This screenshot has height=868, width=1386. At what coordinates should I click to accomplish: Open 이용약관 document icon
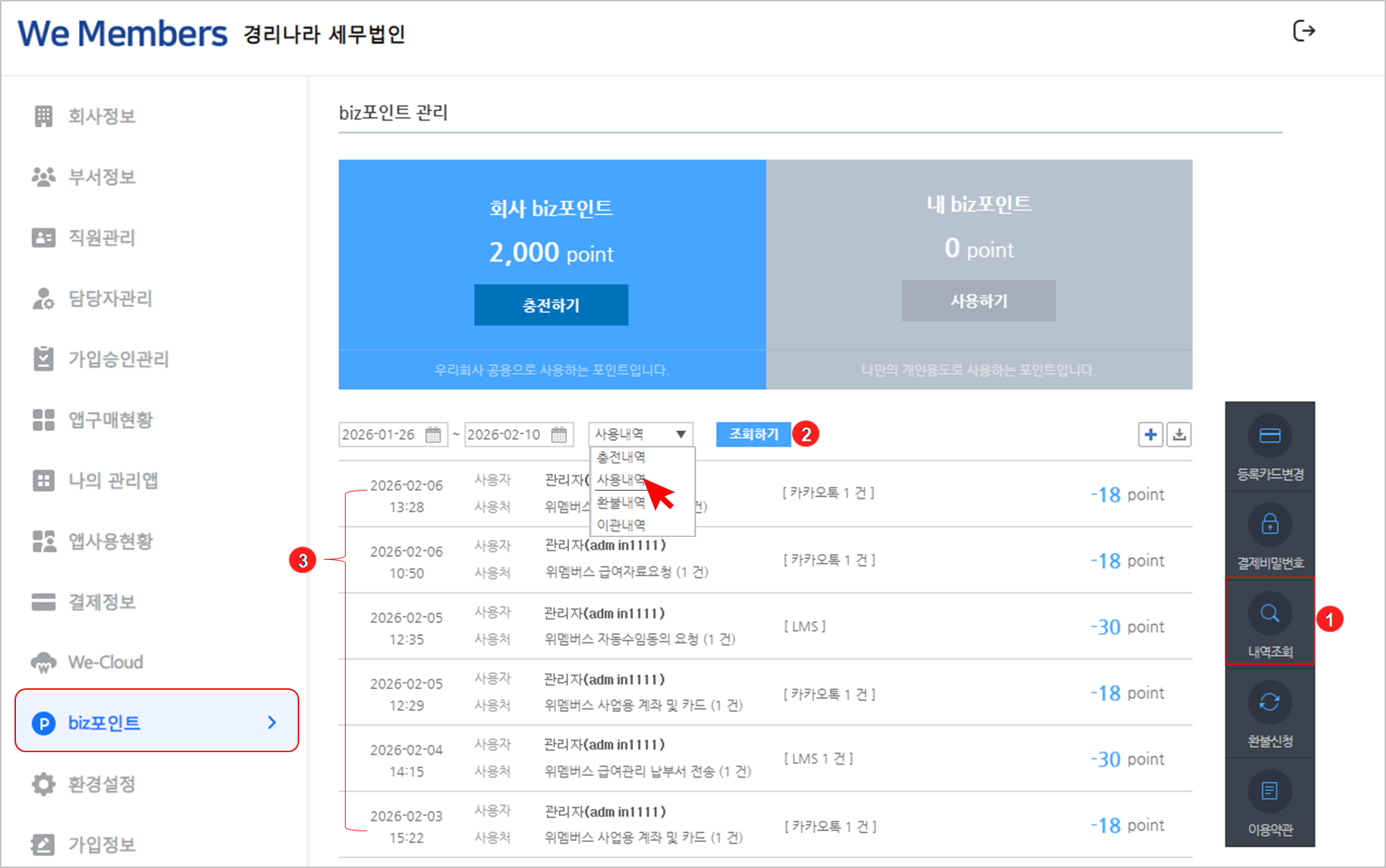[x=1269, y=791]
